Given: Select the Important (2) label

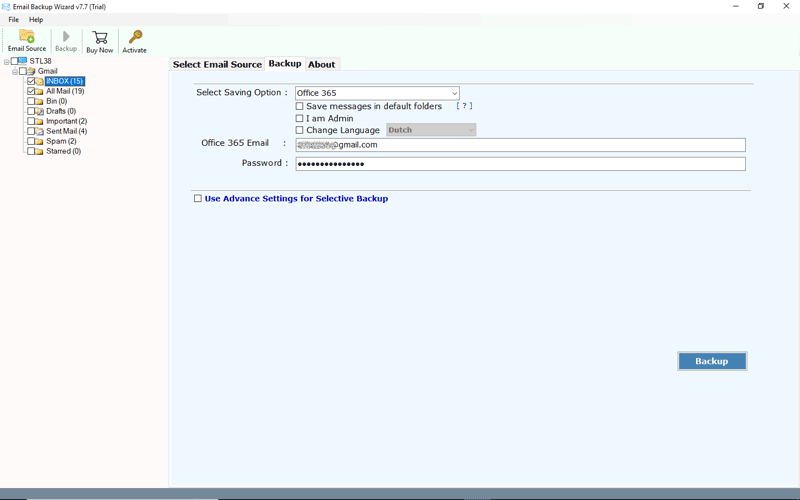Looking at the screenshot, I should click(66, 121).
